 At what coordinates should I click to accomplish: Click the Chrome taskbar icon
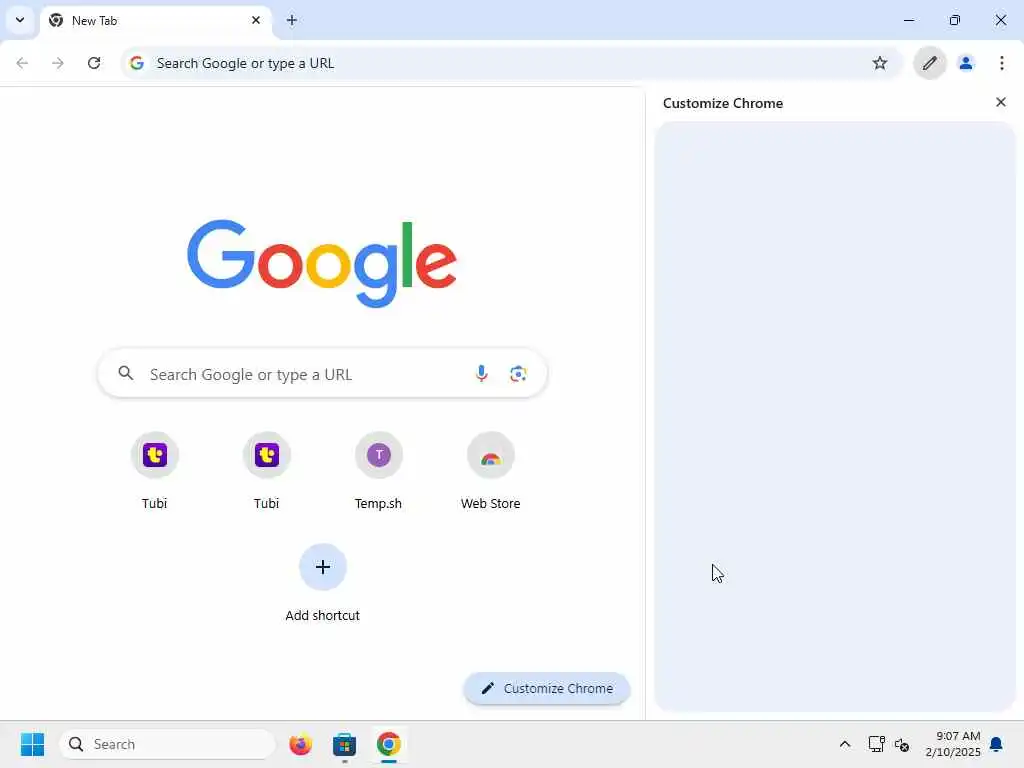coord(389,744)
